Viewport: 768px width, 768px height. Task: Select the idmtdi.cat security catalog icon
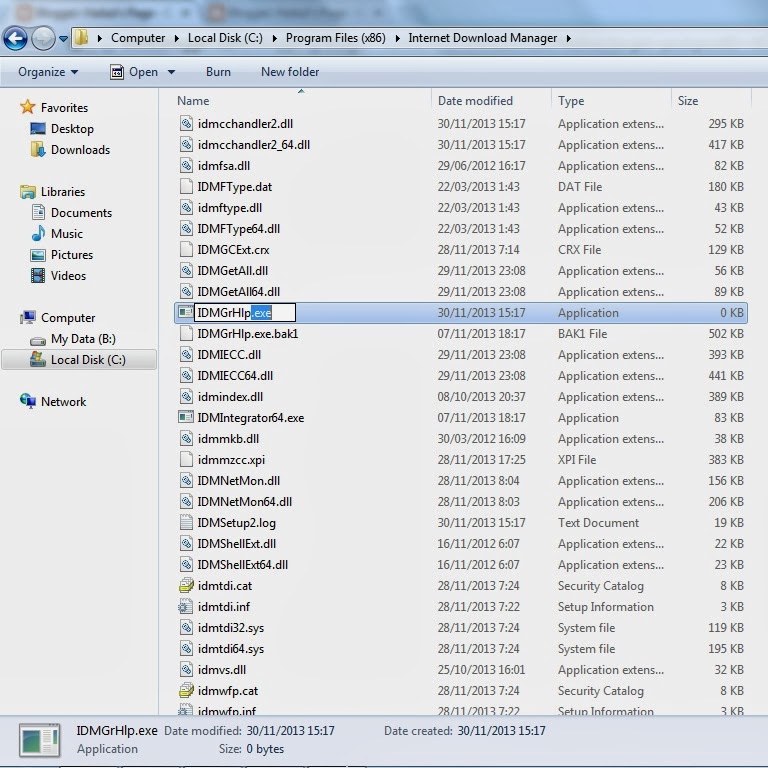click(x=186, y=585)
